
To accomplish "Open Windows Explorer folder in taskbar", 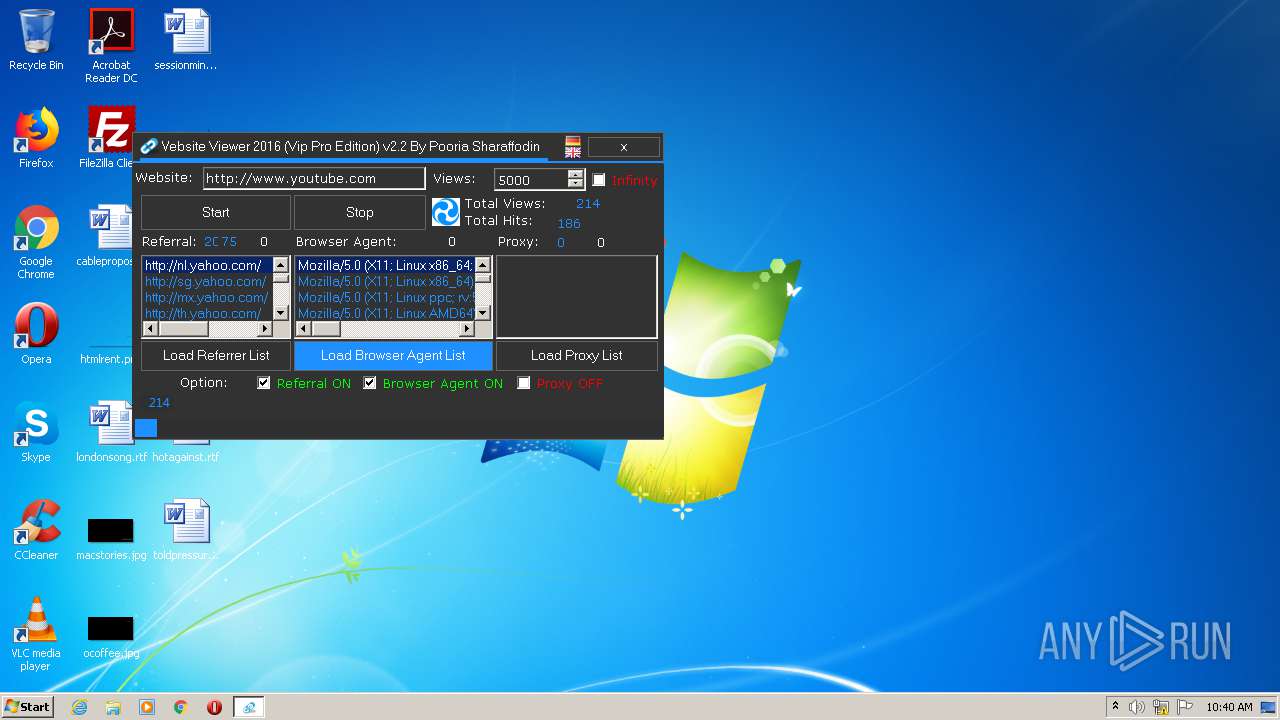I will point(113,707).
